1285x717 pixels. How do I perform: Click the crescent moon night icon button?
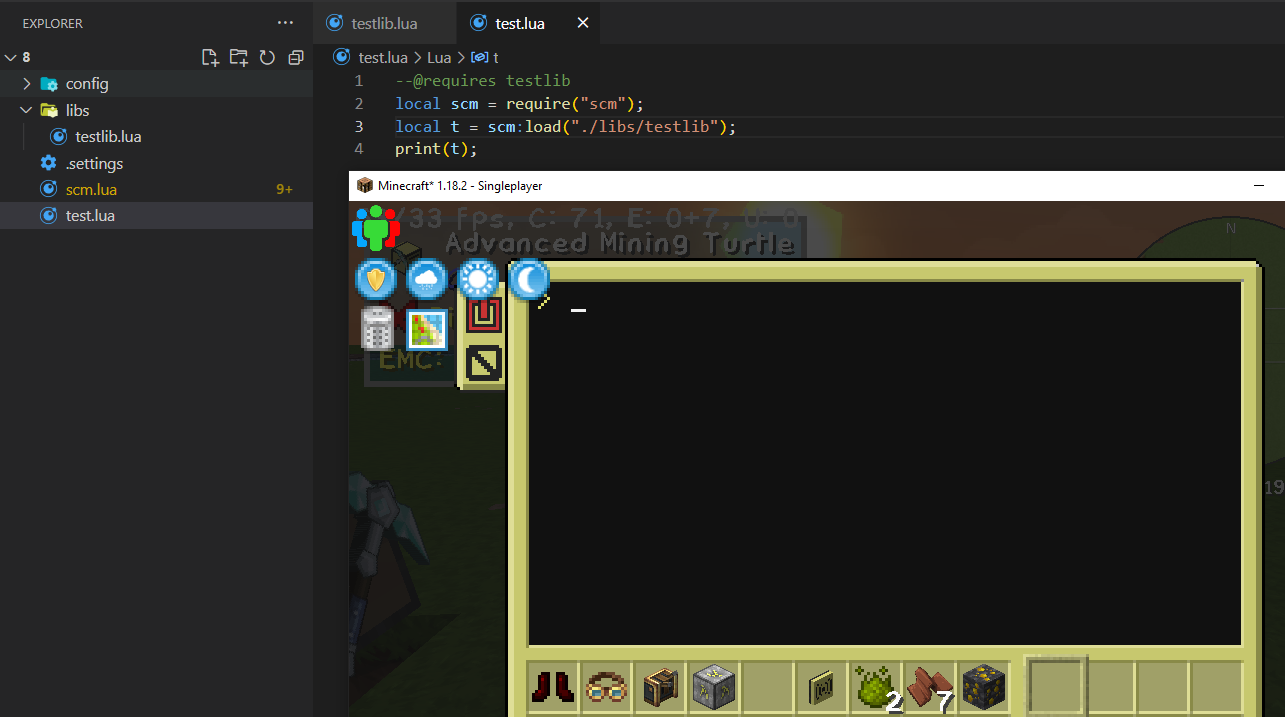point(529,280)
